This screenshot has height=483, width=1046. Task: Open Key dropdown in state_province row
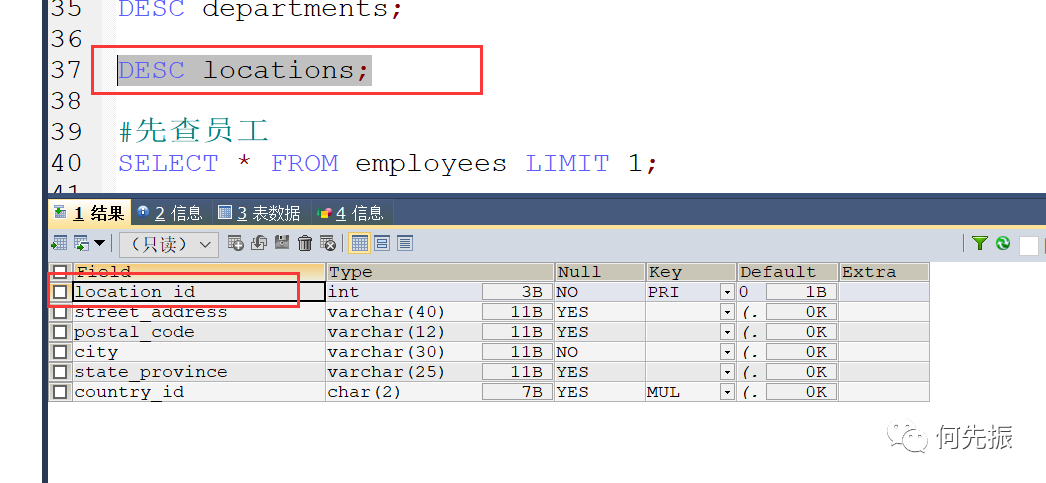click(727, 372)
